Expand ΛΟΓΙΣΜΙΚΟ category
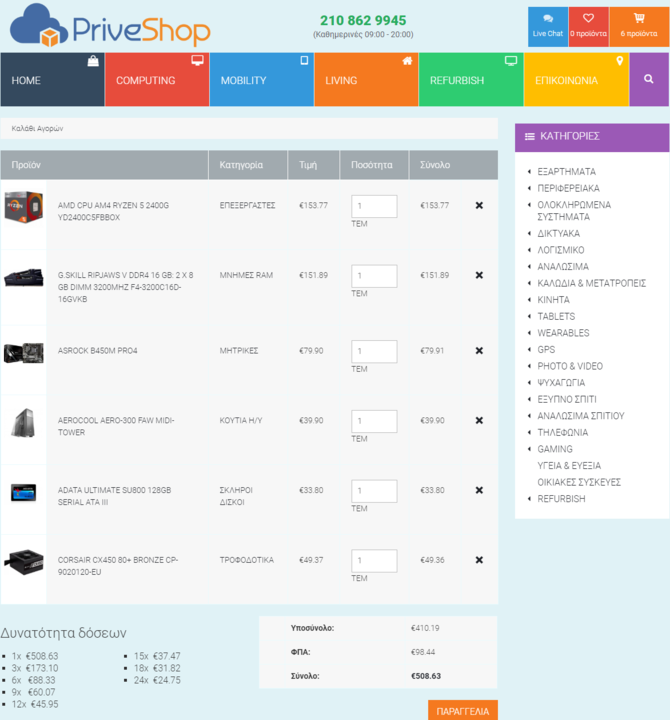Image resolution: width=670 pixels, height=720 pixels. click(561, 250)
